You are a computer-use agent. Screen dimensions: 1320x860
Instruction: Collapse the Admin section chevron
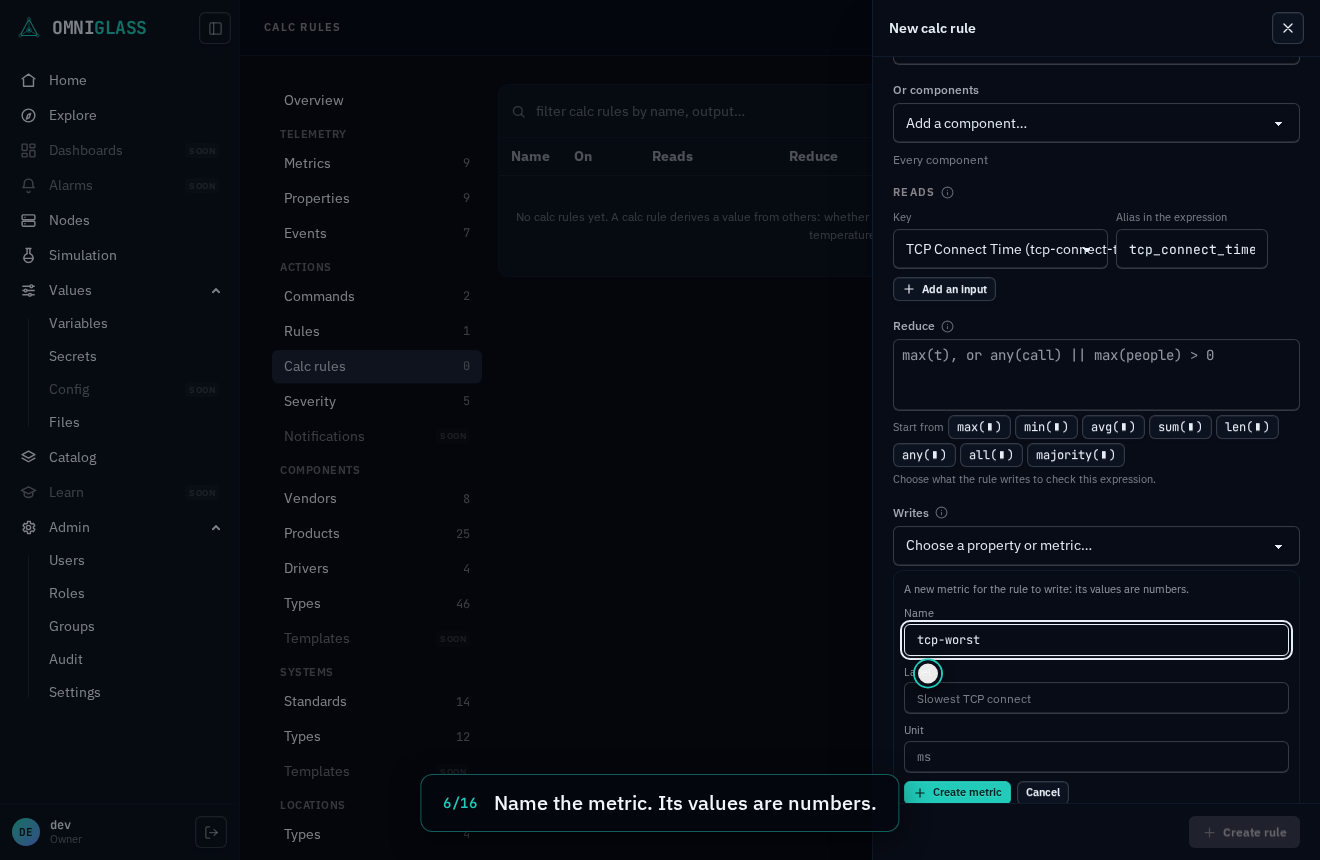(216, 527)
